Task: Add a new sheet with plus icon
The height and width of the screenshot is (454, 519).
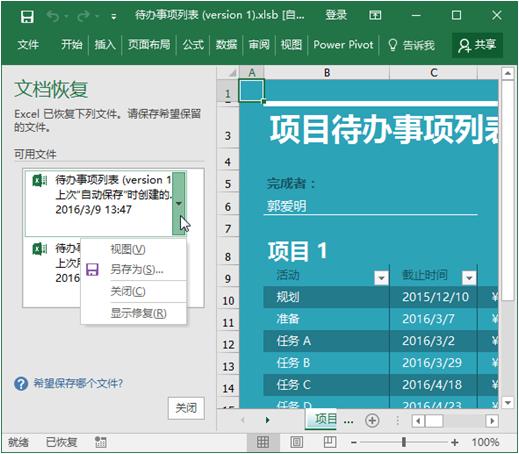Action: pyautogui.click(x=372, y=420)
